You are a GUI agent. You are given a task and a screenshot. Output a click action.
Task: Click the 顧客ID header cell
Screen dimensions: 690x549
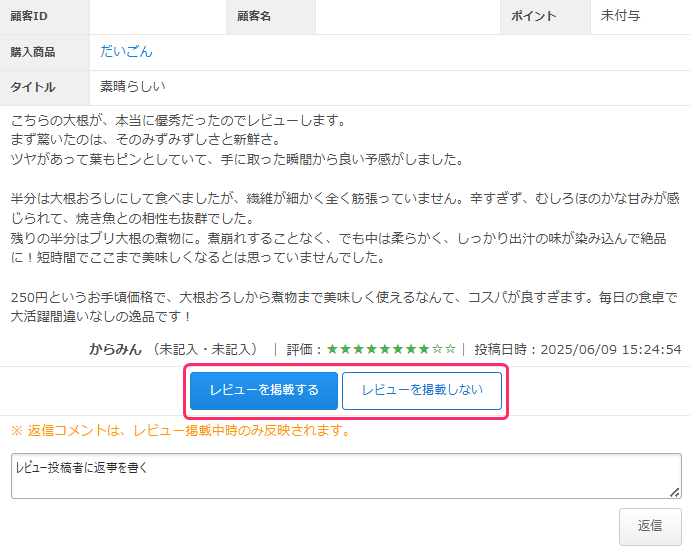[44, 17]
